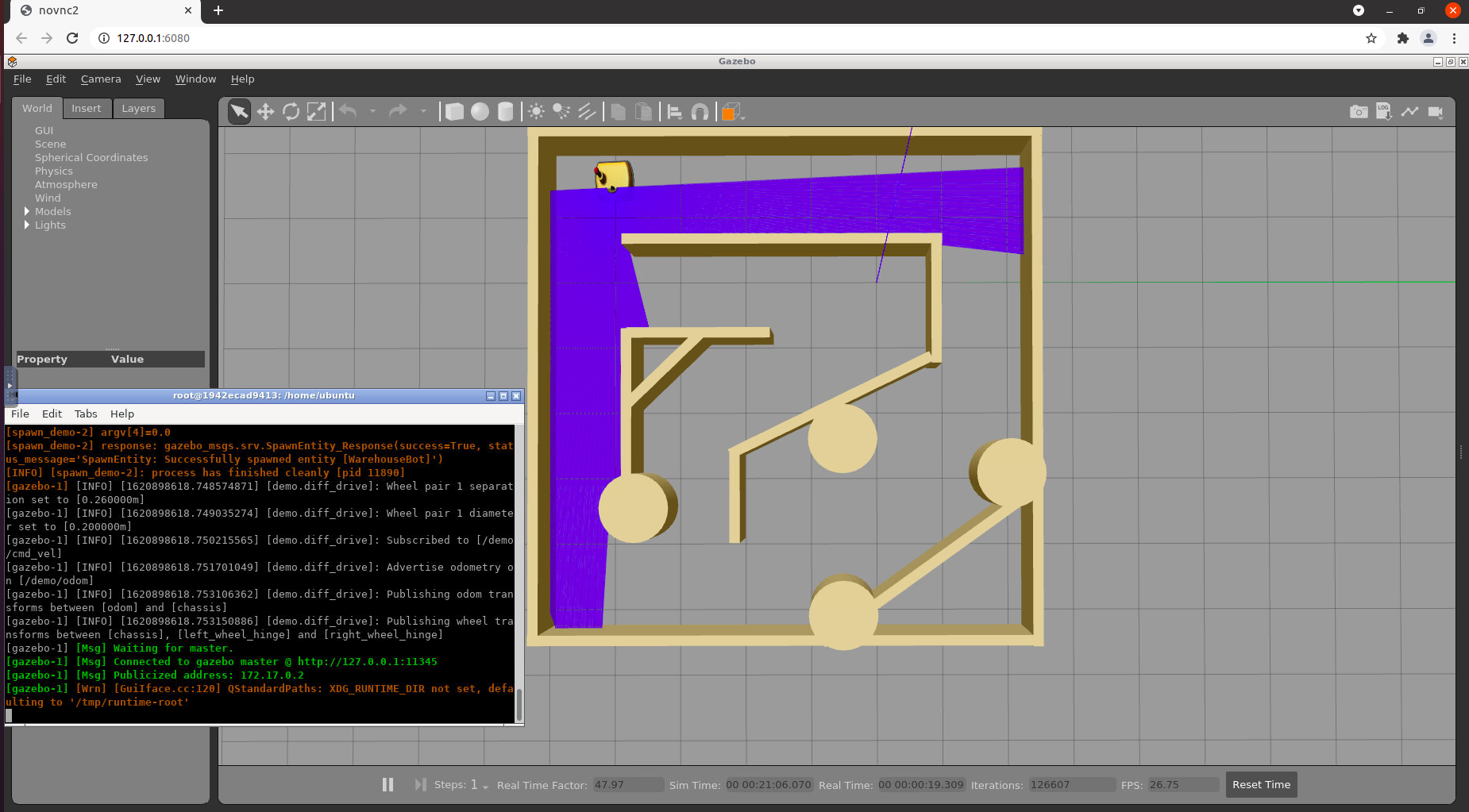1469x812 pixels.
Task: Switch to the Layers tab
Action: point(139,108)
